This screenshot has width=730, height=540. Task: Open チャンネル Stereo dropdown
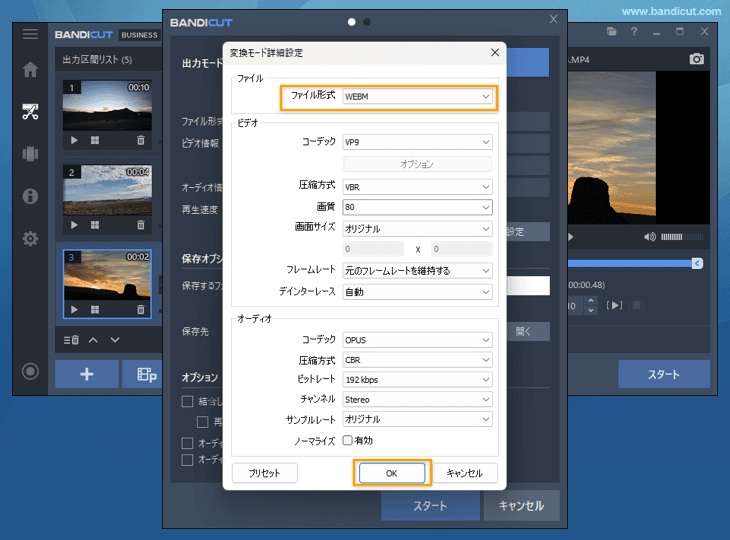(417, 399)
